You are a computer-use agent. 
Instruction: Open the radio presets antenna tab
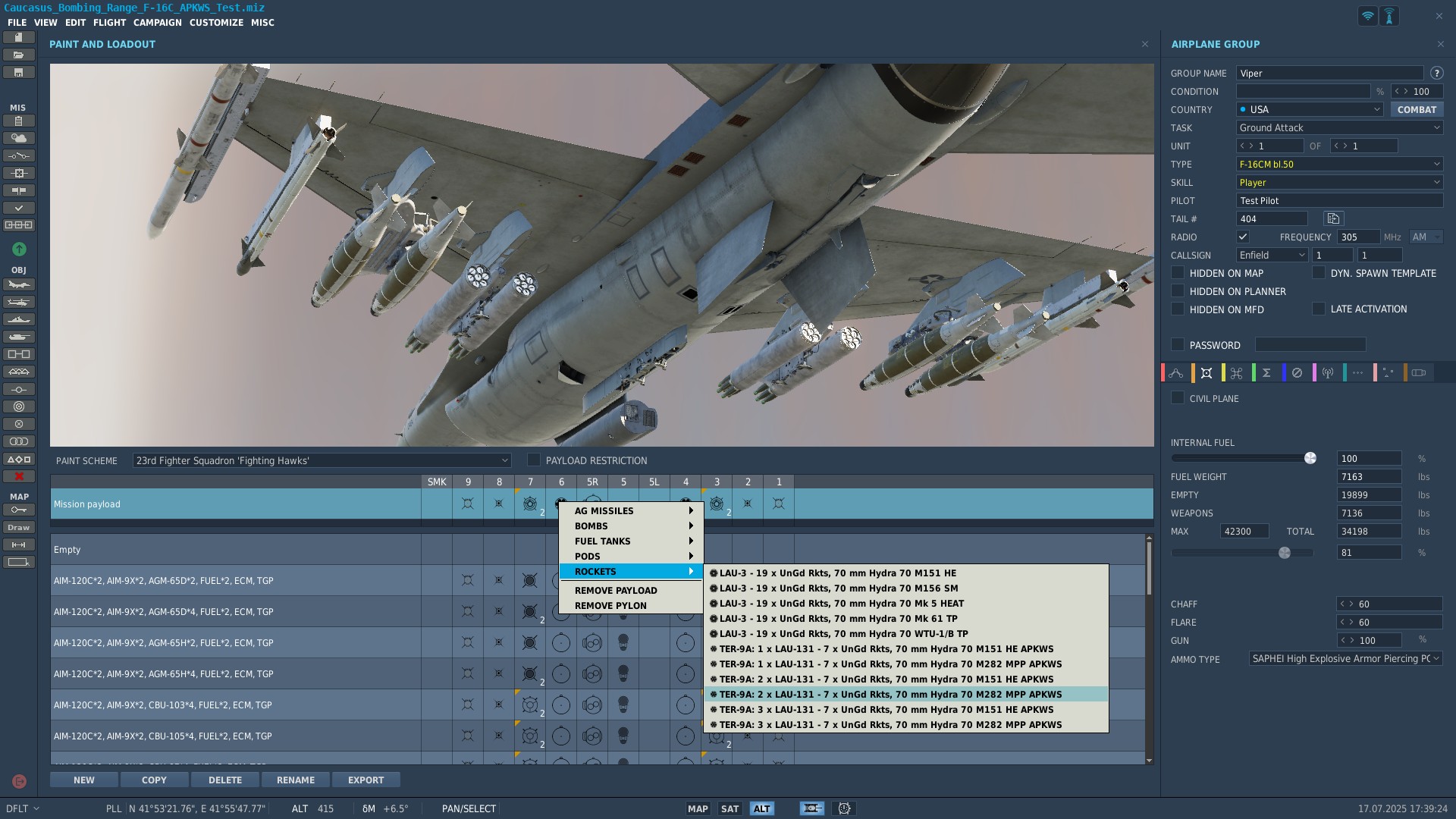[1327, 373]
